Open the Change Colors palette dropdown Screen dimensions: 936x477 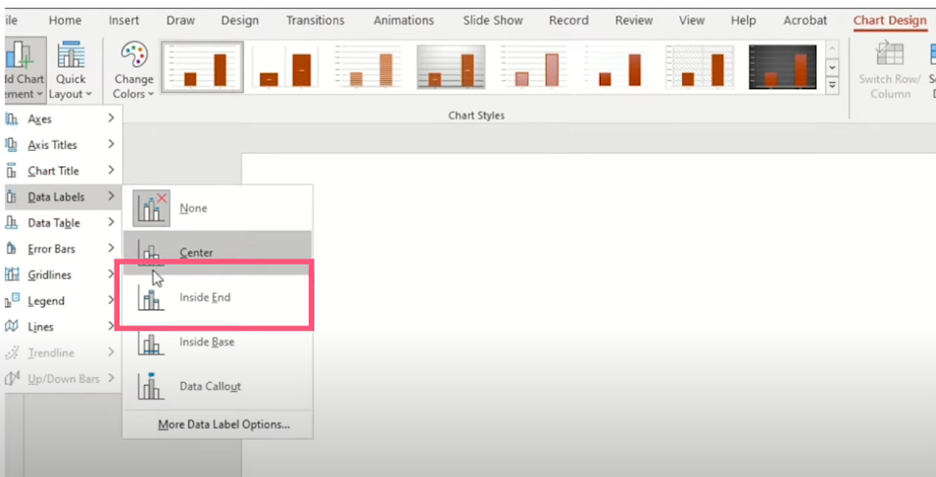coord(133,70)
